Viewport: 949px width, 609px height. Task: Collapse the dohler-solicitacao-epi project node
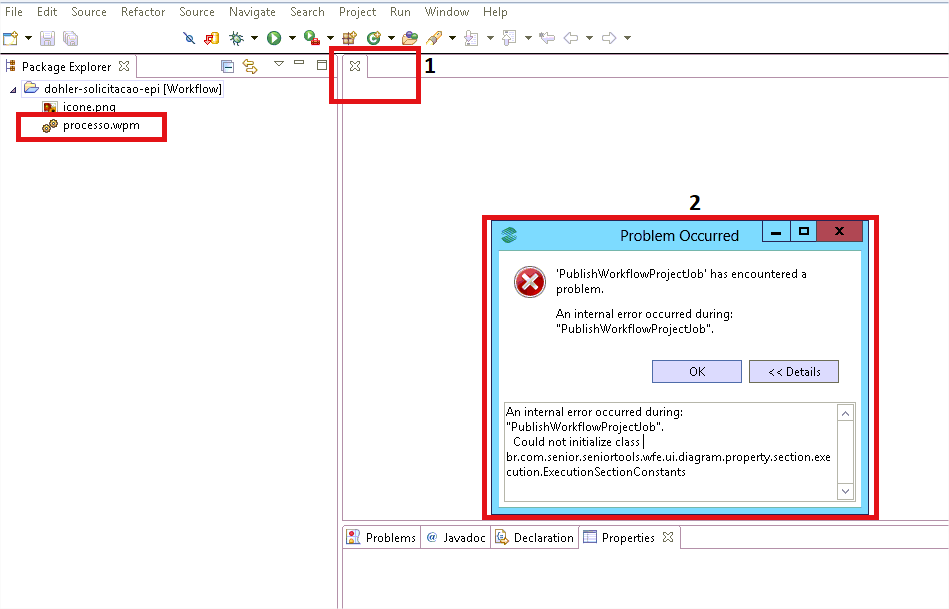point(13,89)
